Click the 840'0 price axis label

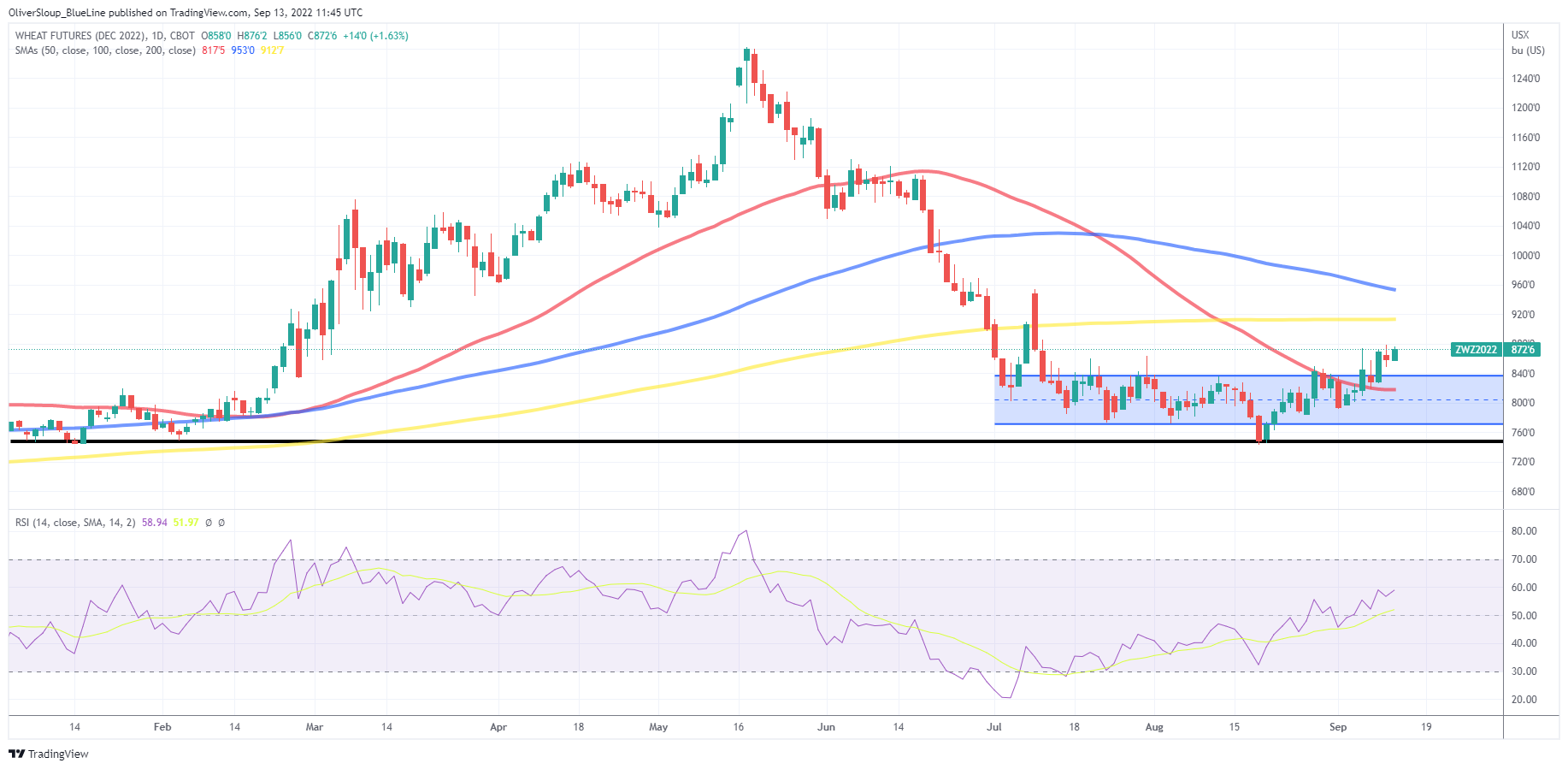[x=1523, y=374]
